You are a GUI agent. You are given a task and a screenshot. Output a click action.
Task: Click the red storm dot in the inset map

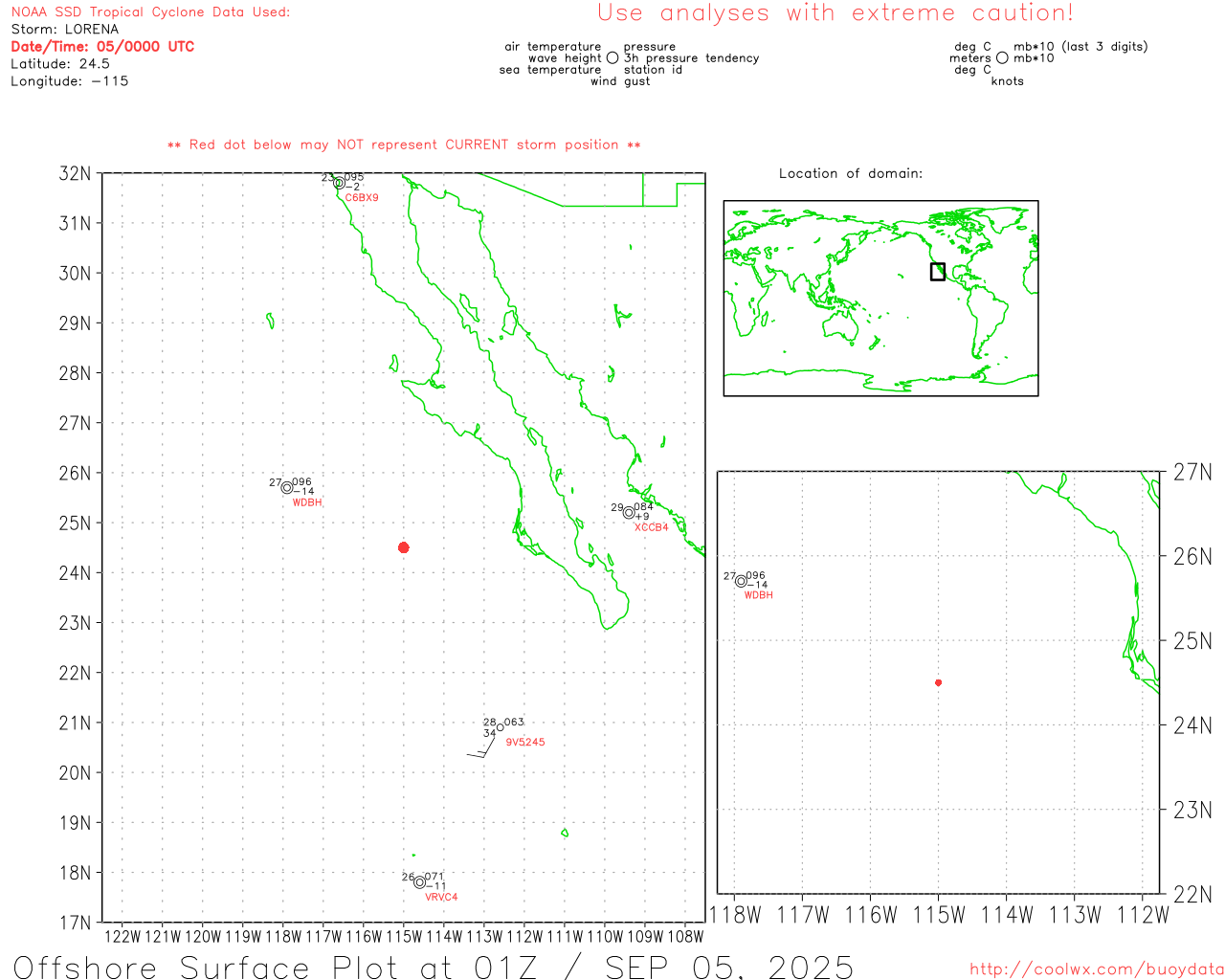tap(938, 682)
